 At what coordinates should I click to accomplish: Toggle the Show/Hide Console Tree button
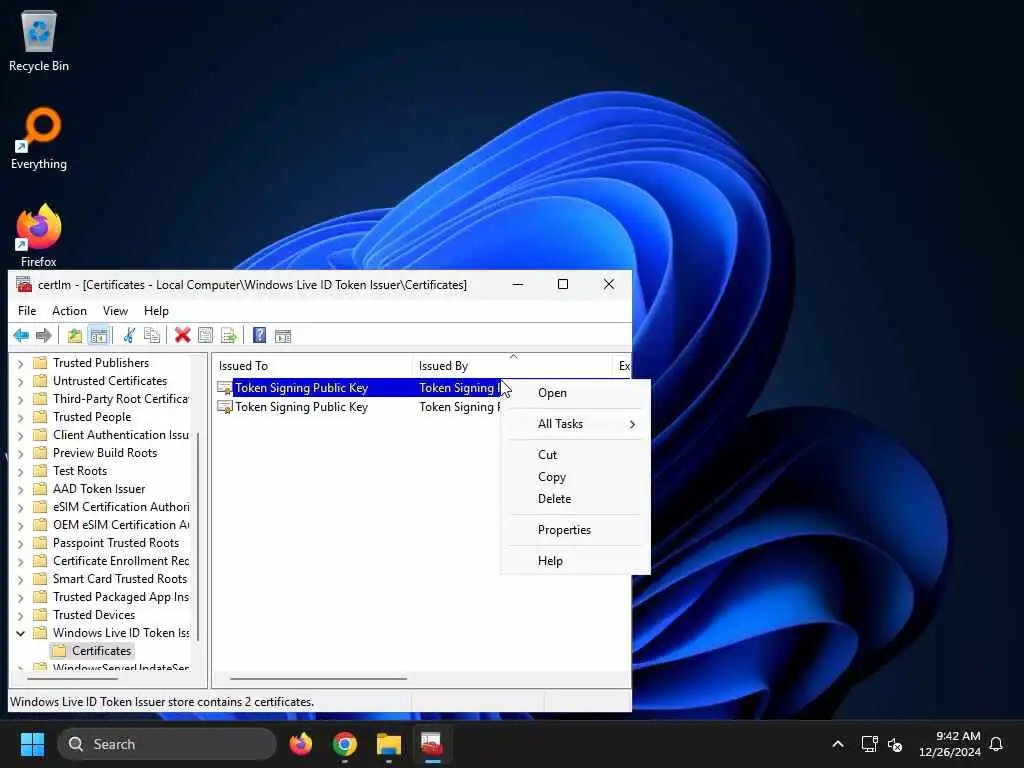click(99, 336)
